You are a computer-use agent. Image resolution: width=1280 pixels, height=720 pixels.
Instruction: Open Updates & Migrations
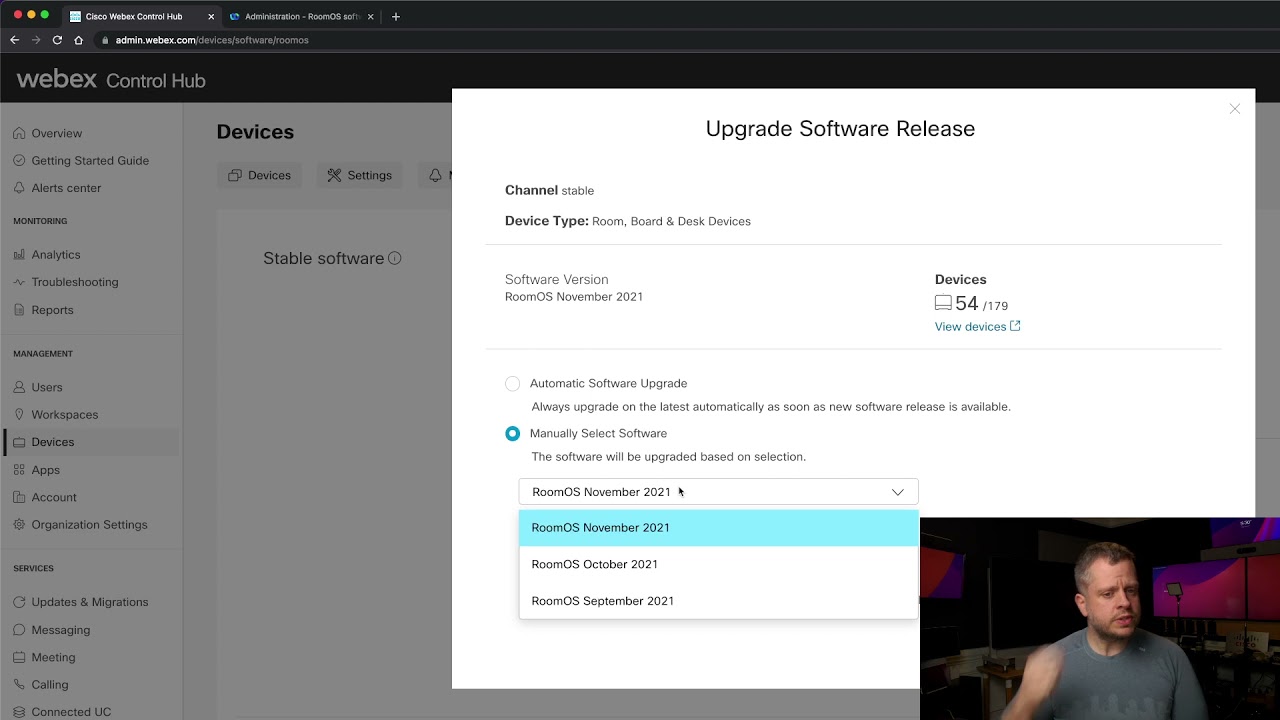(x=90, y=602)
